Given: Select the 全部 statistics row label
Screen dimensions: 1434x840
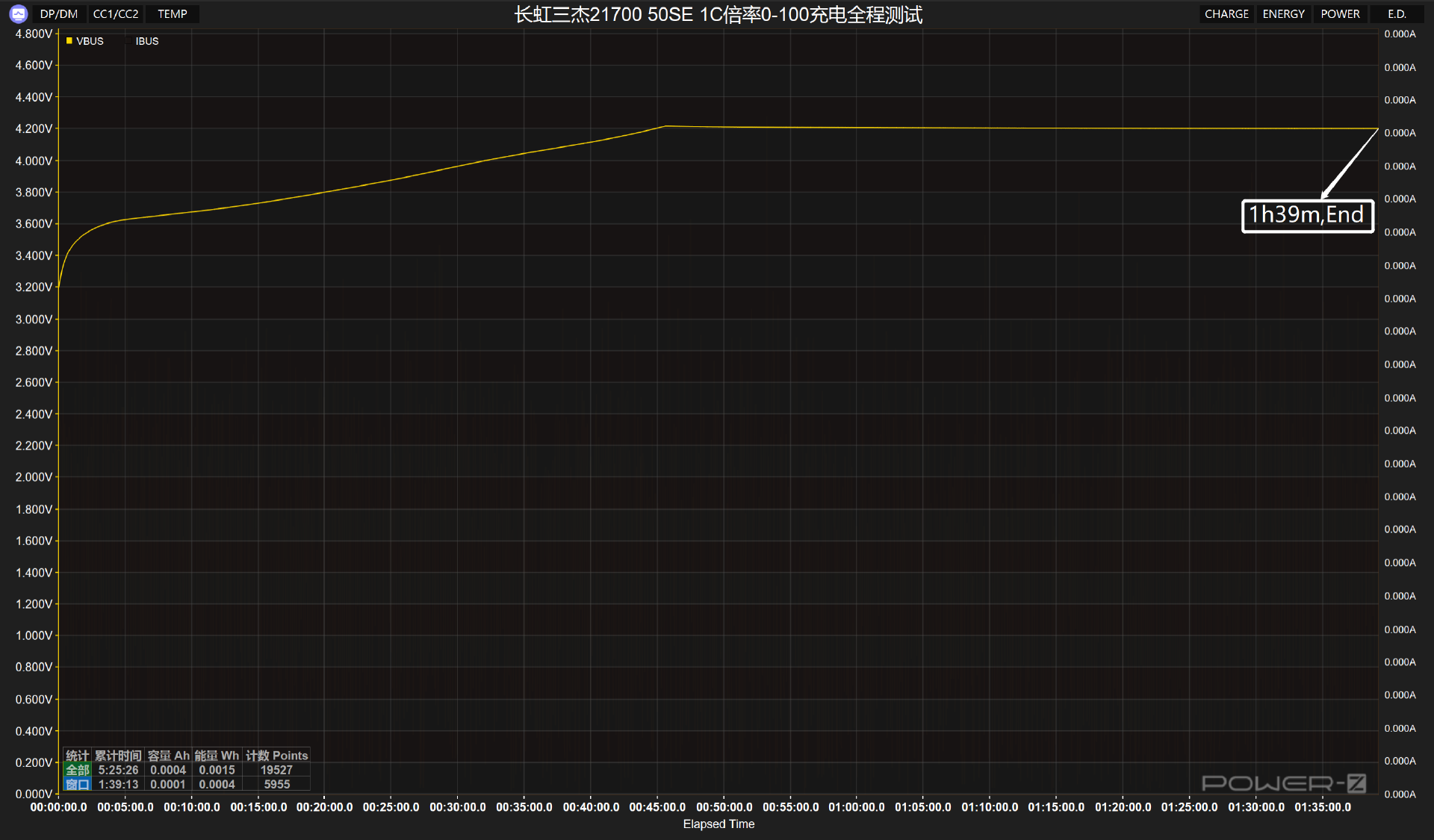Looking at the screenshot, I should point(78,770).
